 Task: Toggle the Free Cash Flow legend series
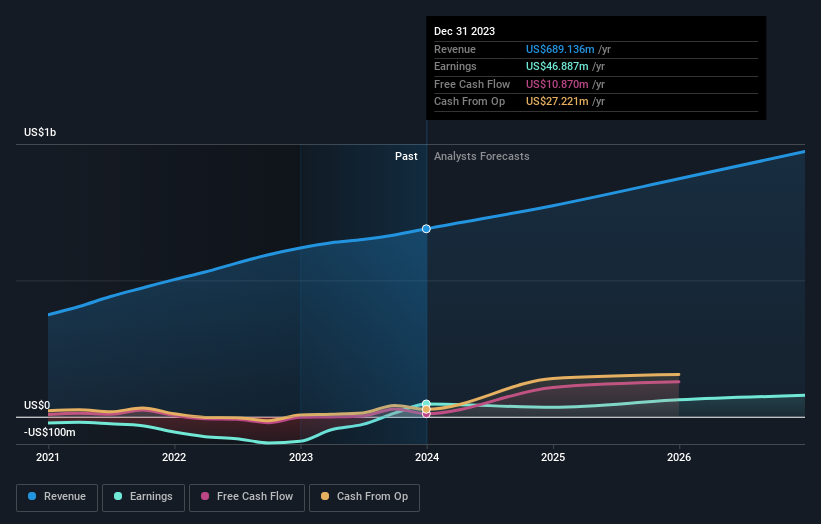247,497
